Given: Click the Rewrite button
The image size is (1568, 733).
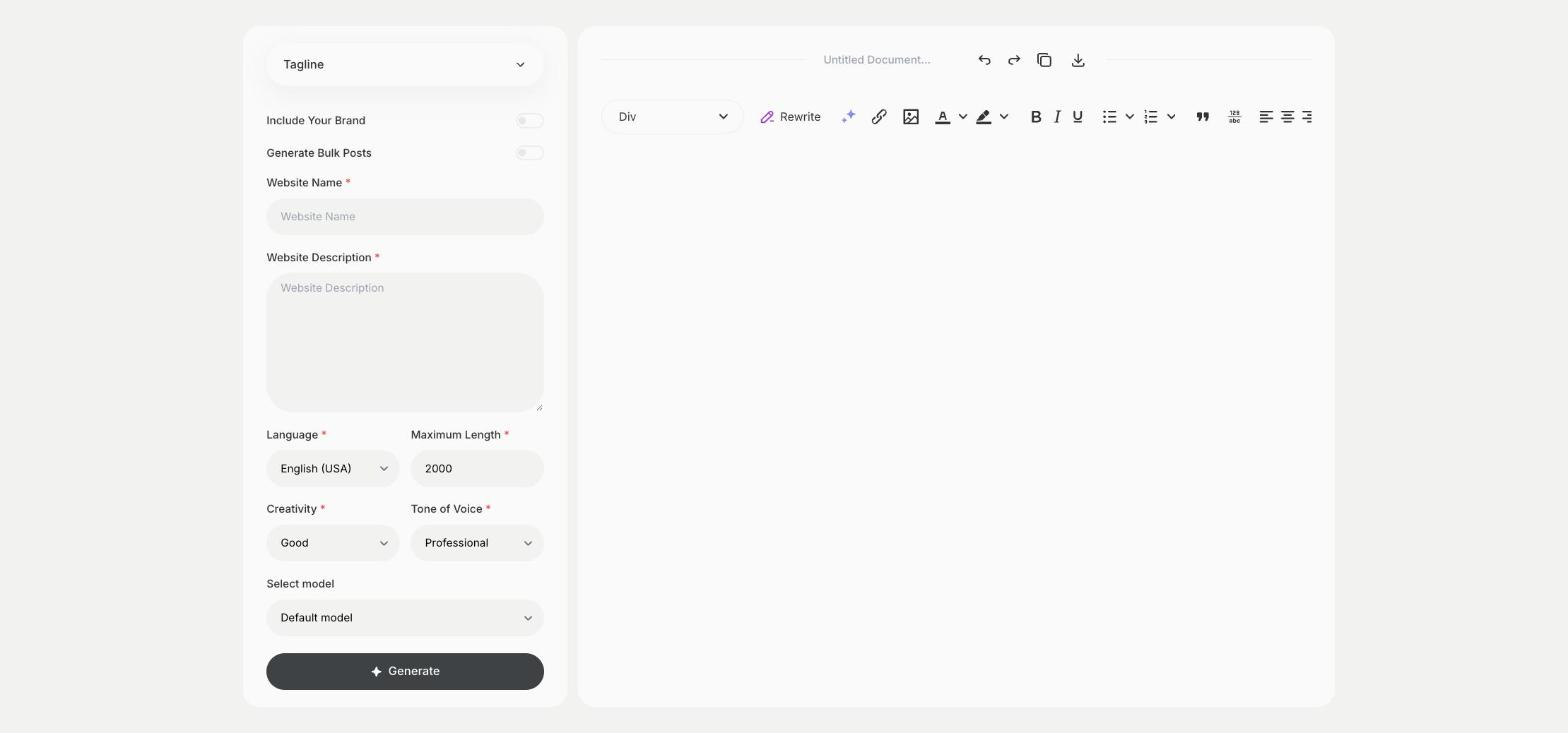Looking at the screenshot, I should pos(790,117).
